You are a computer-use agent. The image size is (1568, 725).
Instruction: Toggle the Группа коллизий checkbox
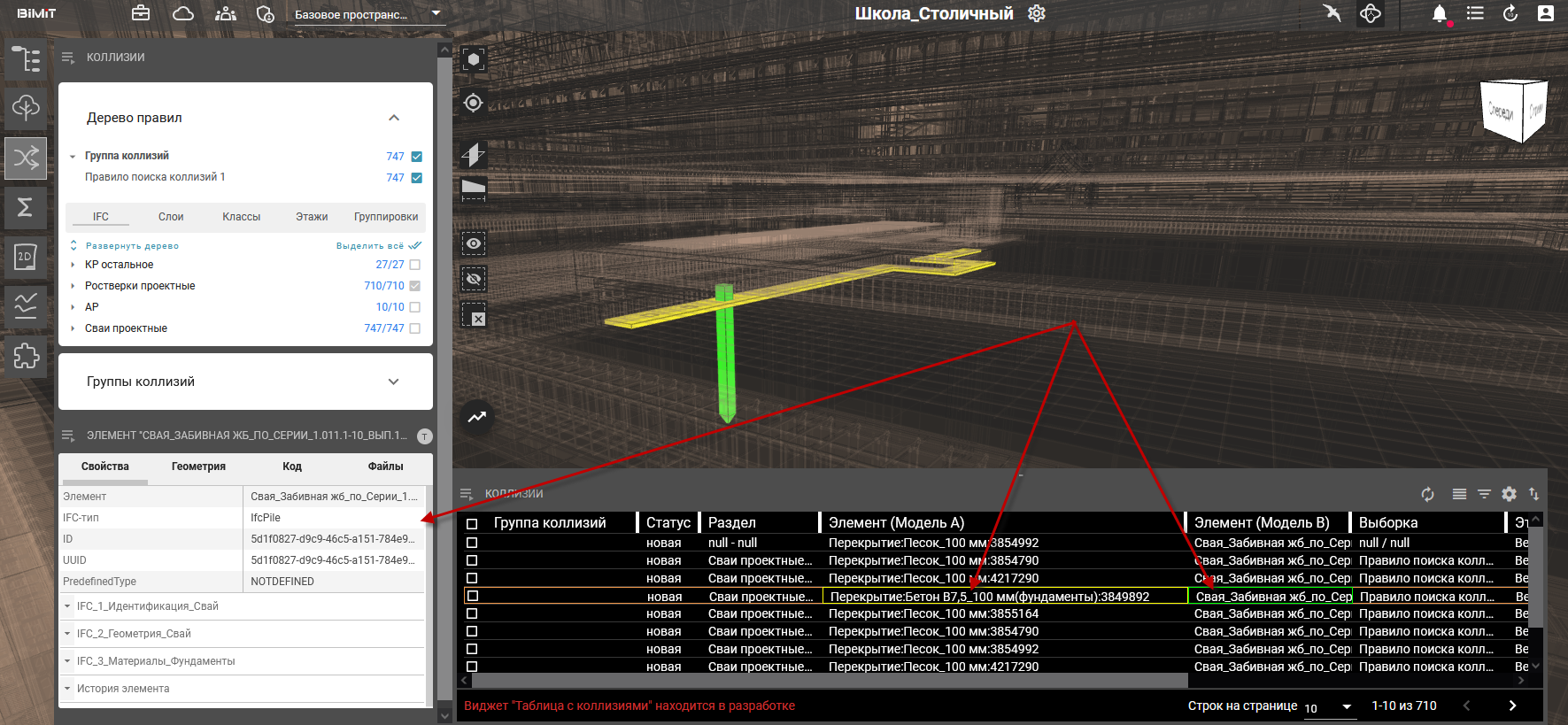coord(416,157)
